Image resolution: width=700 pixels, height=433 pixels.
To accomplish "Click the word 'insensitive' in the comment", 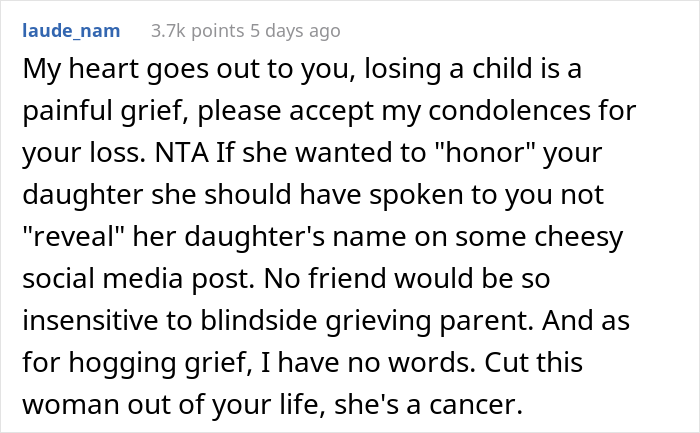I will pos(90,321).
